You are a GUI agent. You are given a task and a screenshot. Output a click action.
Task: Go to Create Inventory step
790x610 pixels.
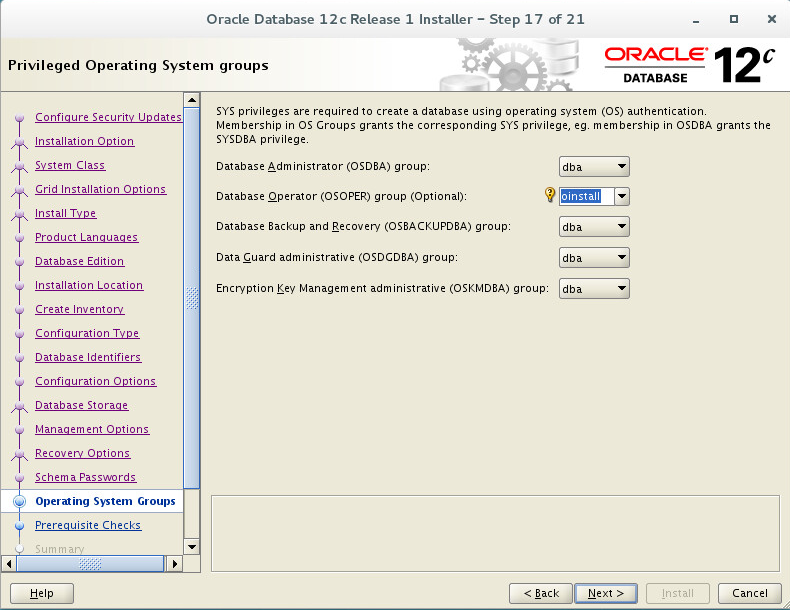(x=80, y=309)
